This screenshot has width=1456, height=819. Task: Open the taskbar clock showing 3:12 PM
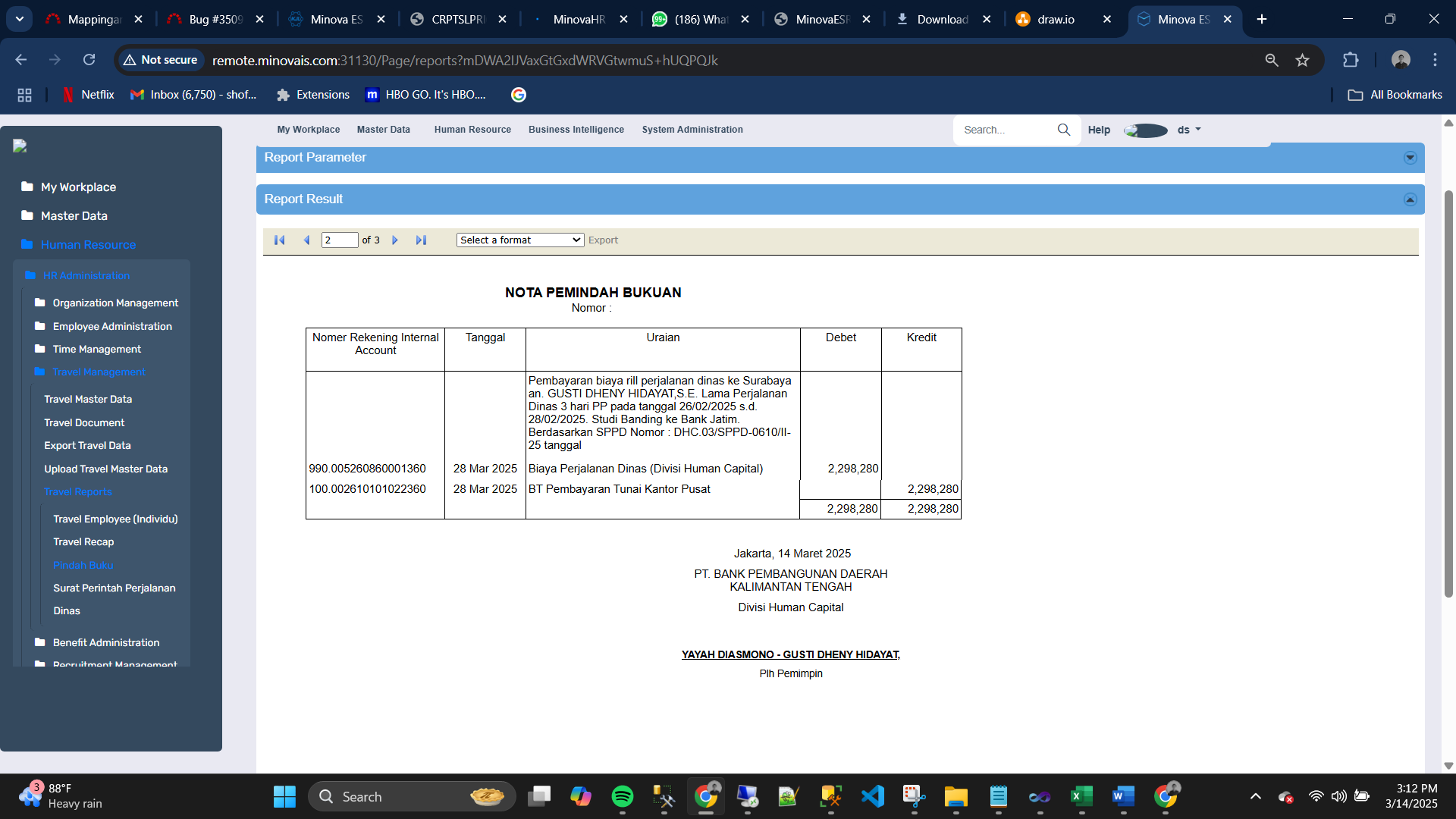(1411, 796)
